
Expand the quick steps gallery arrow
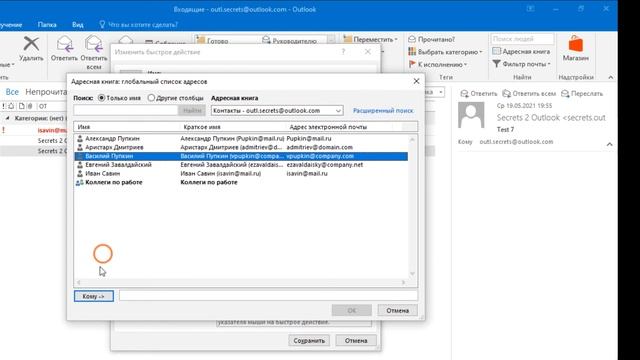pyautogui.click(x=331, y=40)
